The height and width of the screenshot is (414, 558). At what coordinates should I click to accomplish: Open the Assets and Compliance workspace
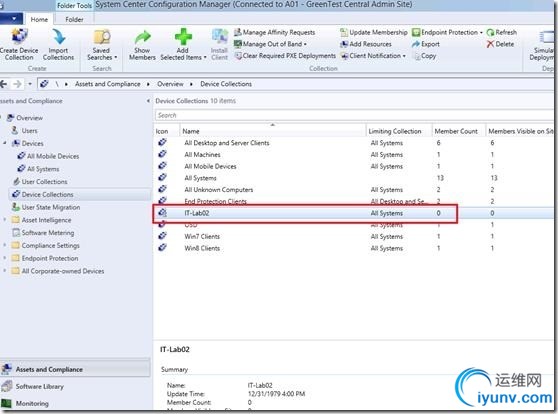pyautogui.click(x=75, y=370)
